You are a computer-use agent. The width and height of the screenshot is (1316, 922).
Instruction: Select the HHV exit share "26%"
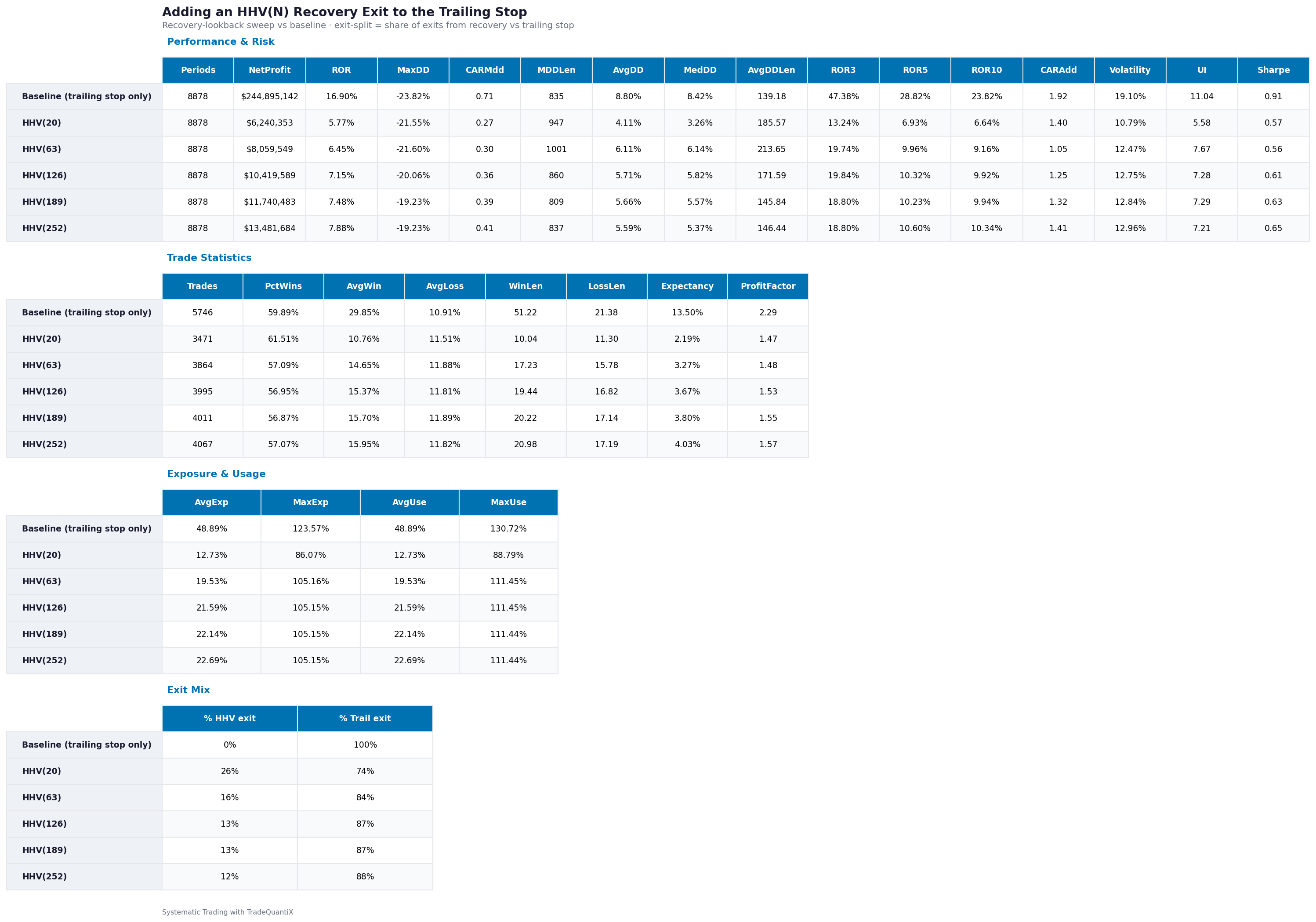click(x=230, y=771)
